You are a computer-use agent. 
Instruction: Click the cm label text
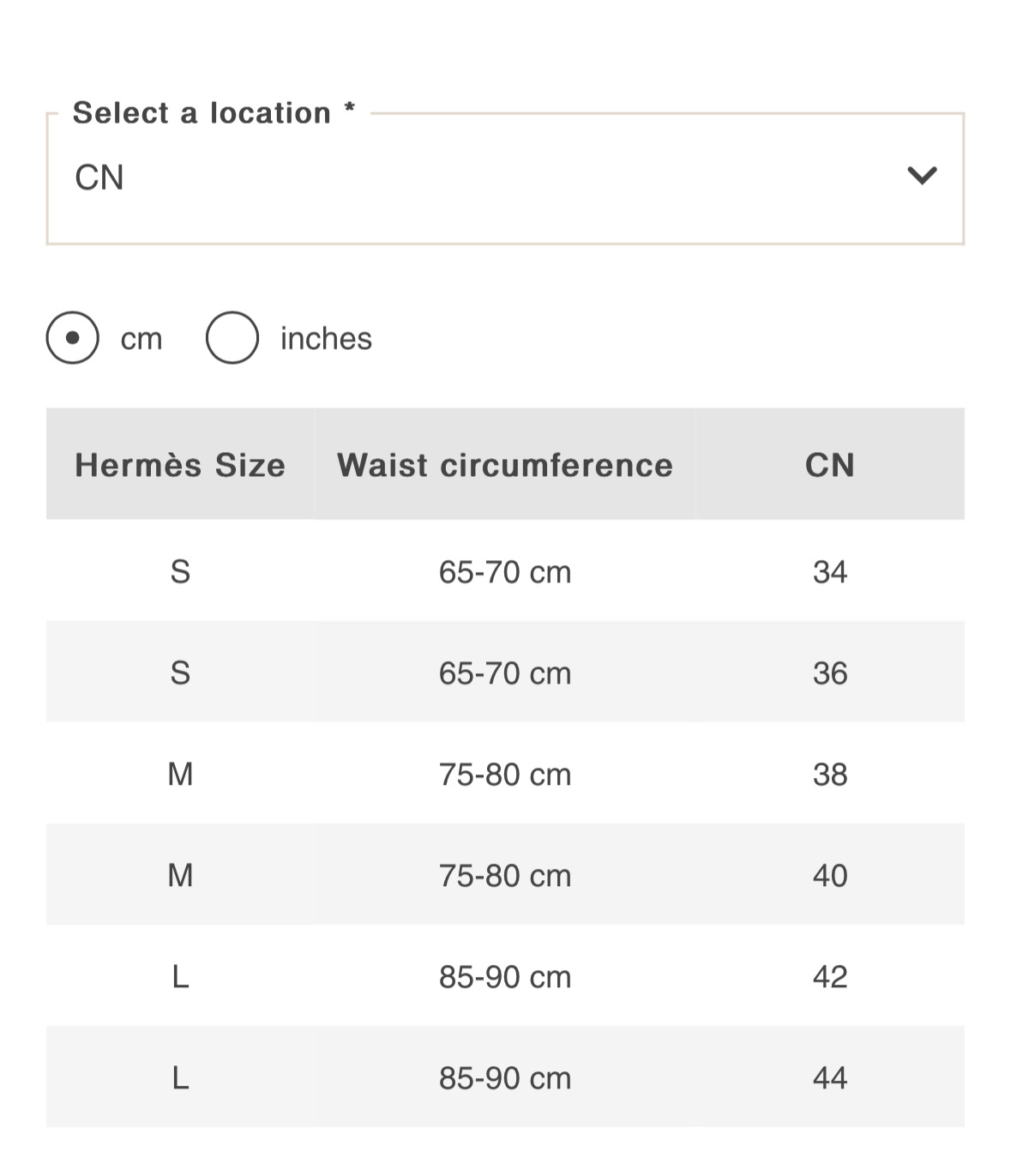(141, 340)
